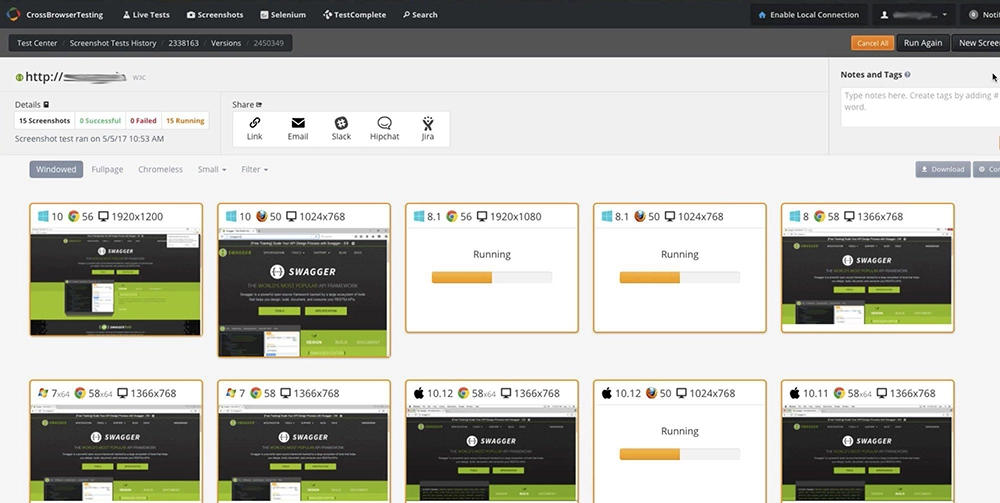The image size is (1000, 503).
Task: Open the Filter dropdown
Action: pos(254,169)
